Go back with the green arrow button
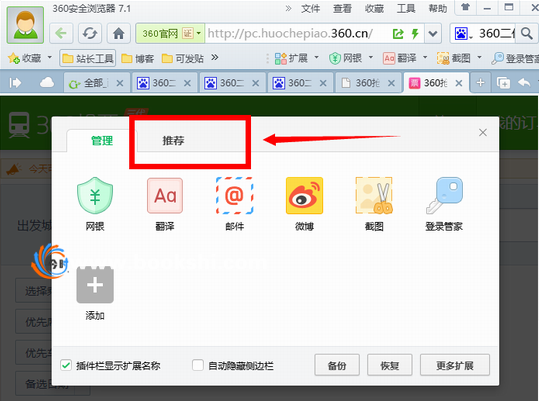This screenshot has width=539, height=401. click(x=61, y=33)
